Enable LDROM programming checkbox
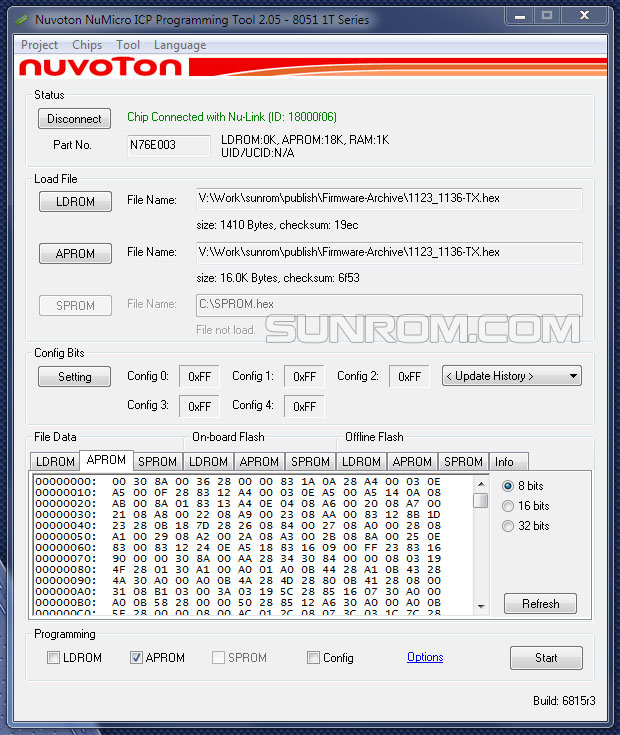This screenshot has width=620, height=735. click(x=53, y=658)
